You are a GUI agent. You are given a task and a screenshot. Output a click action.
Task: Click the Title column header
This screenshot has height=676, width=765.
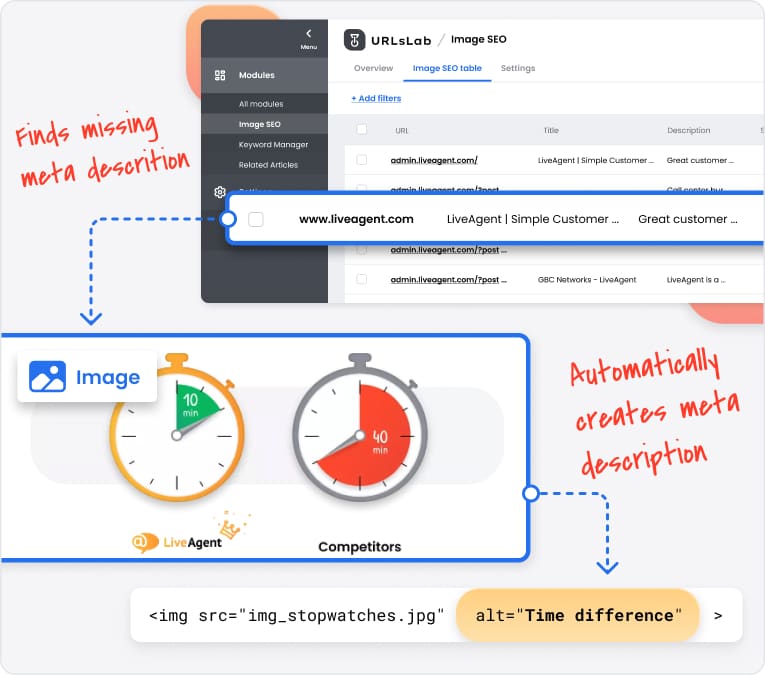551,130
